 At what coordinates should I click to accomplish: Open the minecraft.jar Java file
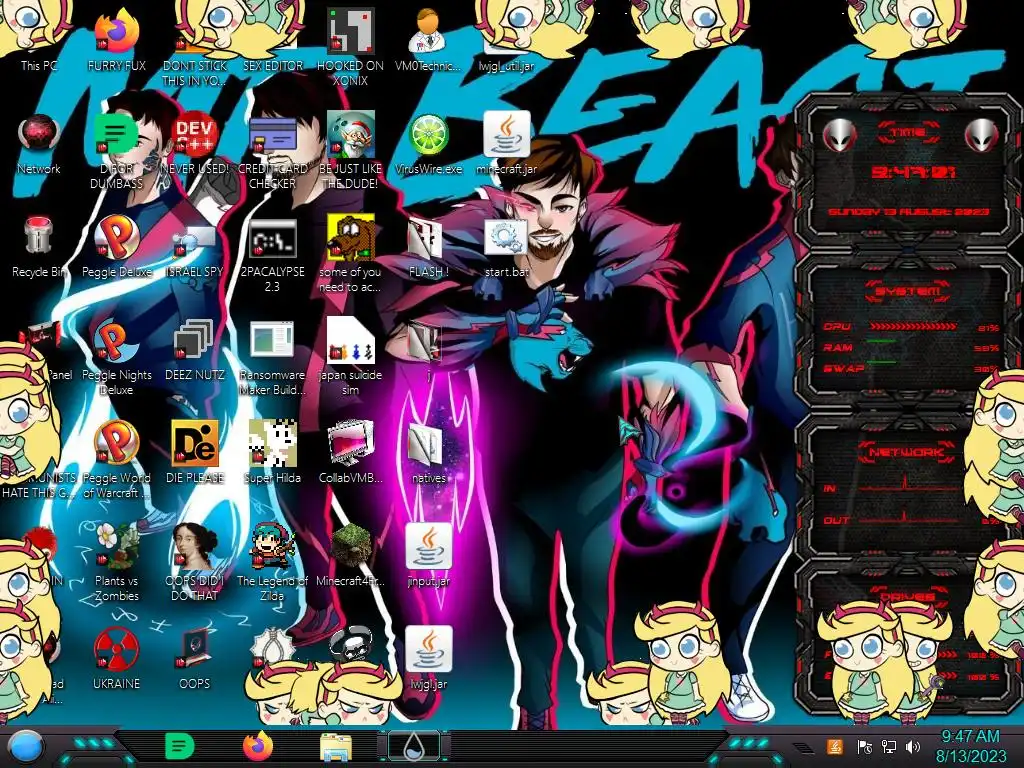point(506,144)
